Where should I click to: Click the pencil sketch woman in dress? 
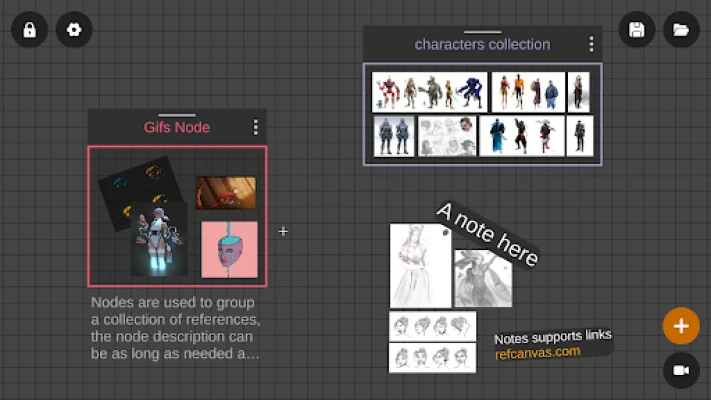[420, 265]
